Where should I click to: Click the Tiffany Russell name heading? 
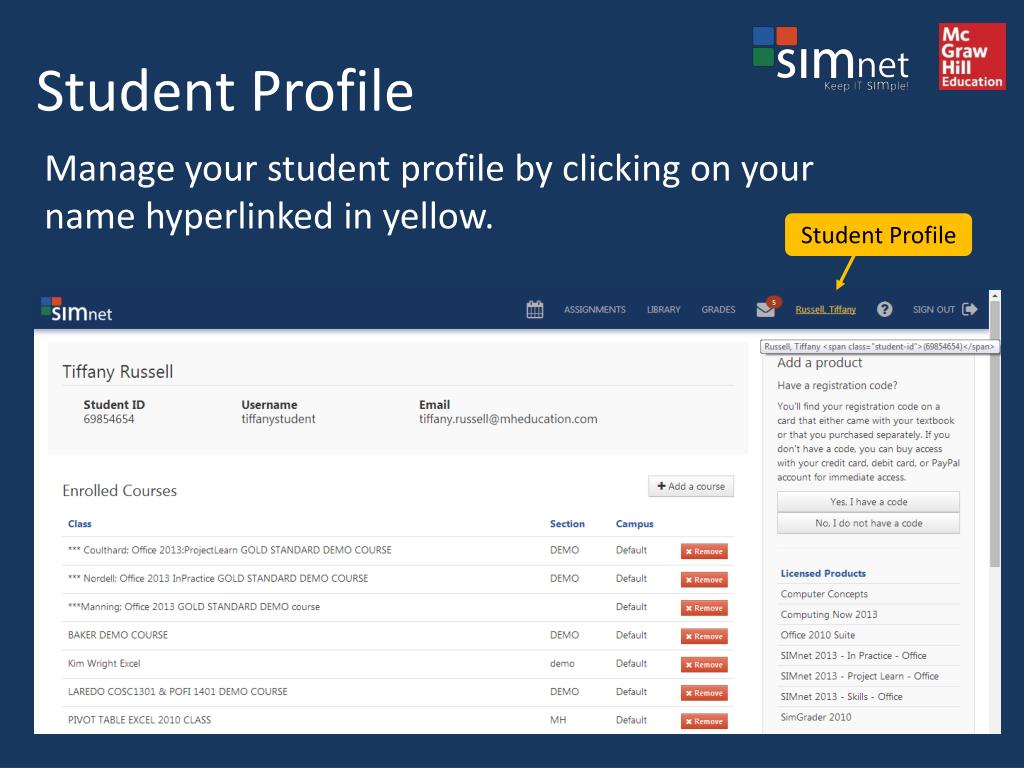click(118, 372)
